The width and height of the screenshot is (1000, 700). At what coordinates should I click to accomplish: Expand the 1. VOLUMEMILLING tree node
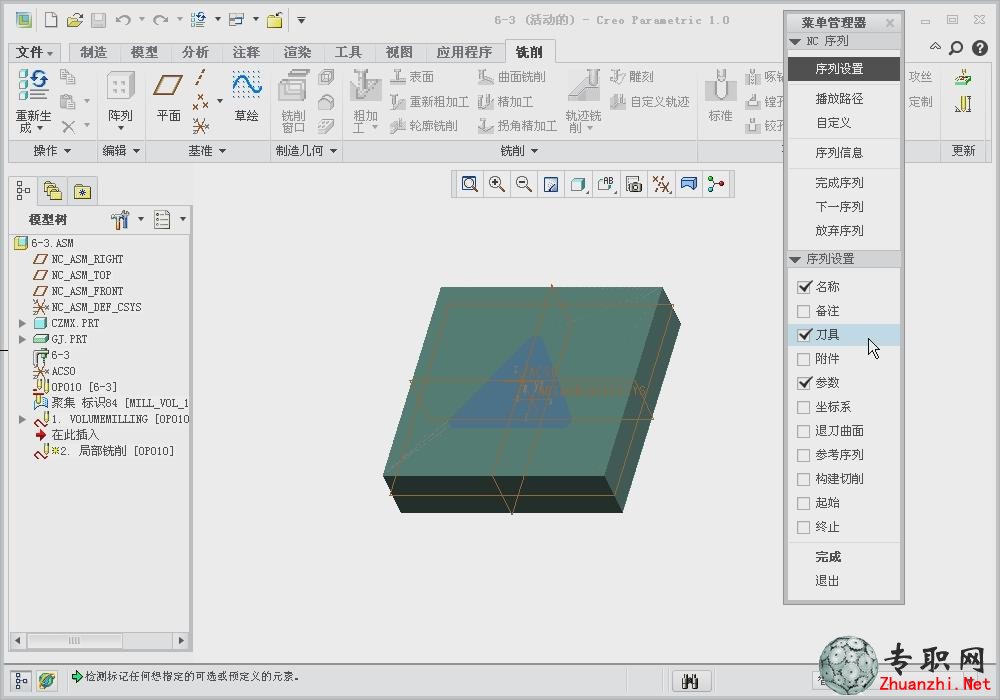point(22,419)
